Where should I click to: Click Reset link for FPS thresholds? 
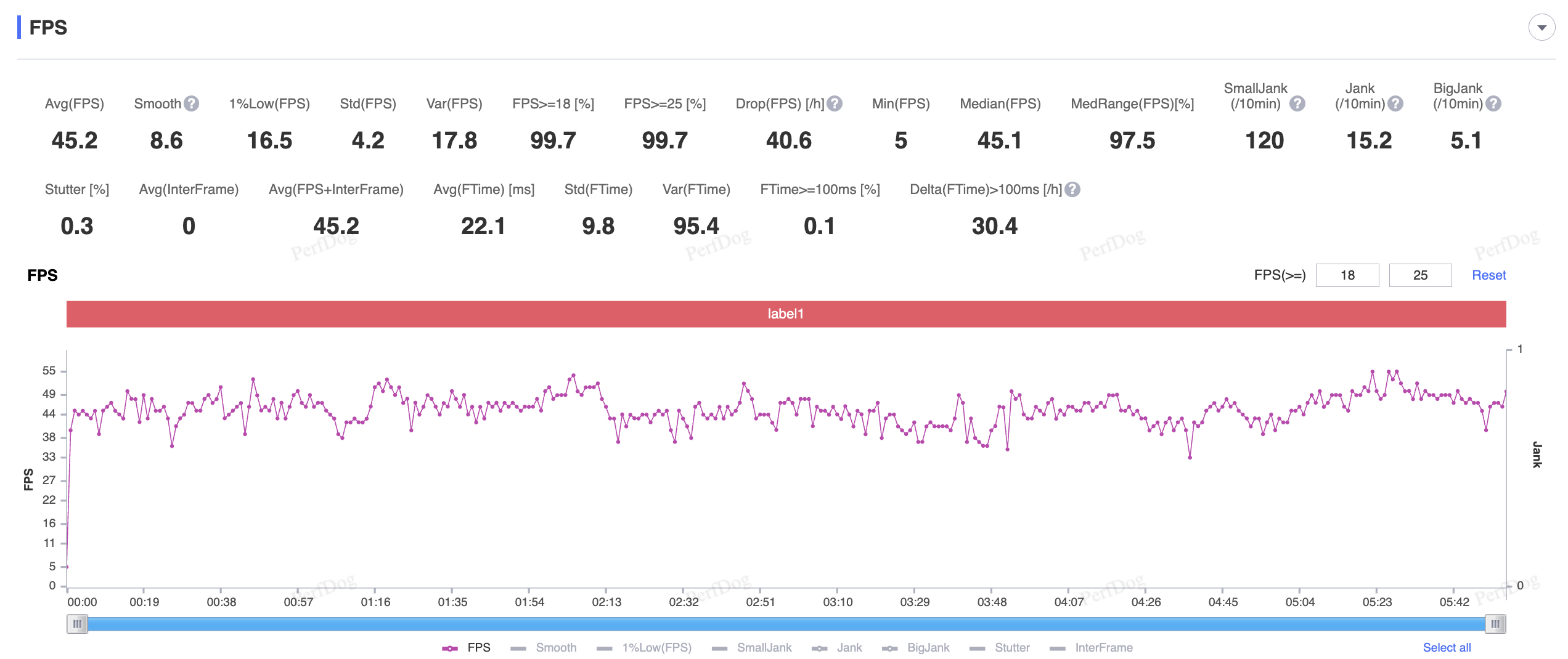(1488, 275)
